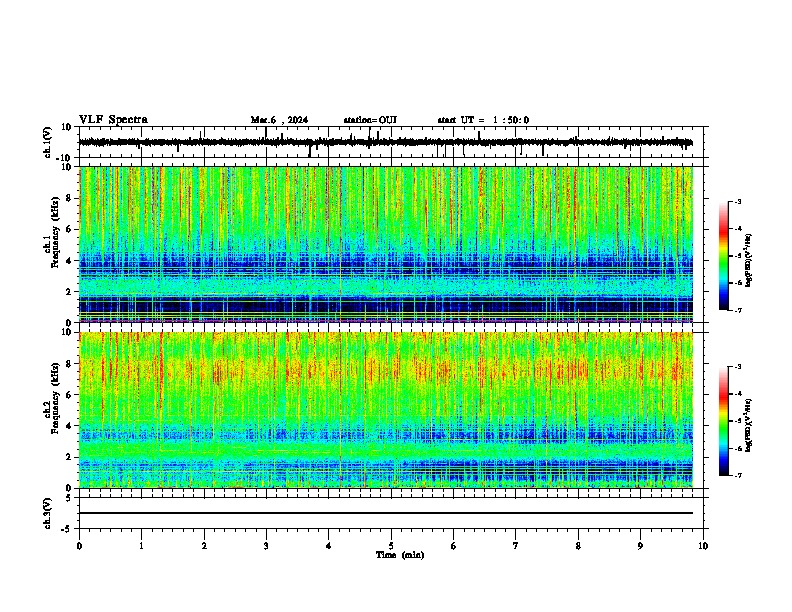
Task: Click the "station=OUI" header label
Action: tap(370, 120)
